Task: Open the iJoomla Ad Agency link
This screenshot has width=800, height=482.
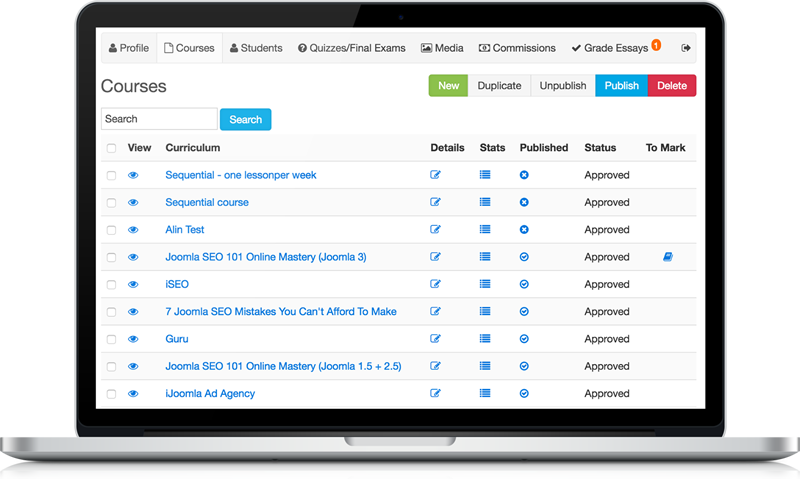Action: 210,394
